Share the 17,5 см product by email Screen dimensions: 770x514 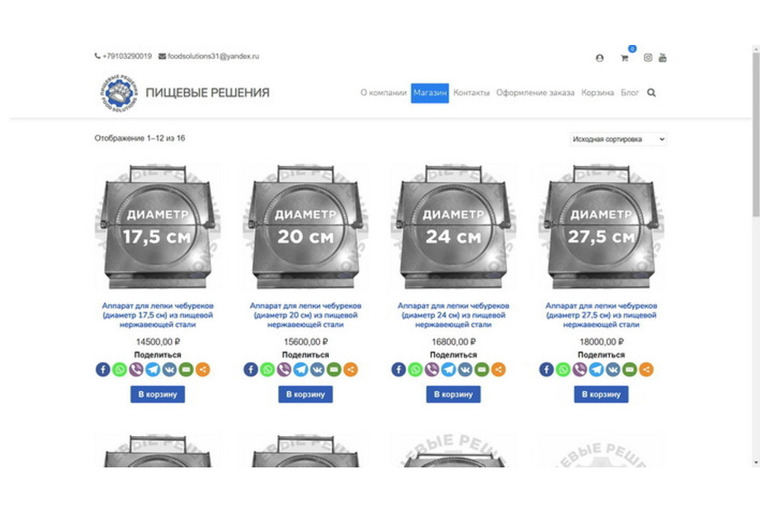pos(186,369)
